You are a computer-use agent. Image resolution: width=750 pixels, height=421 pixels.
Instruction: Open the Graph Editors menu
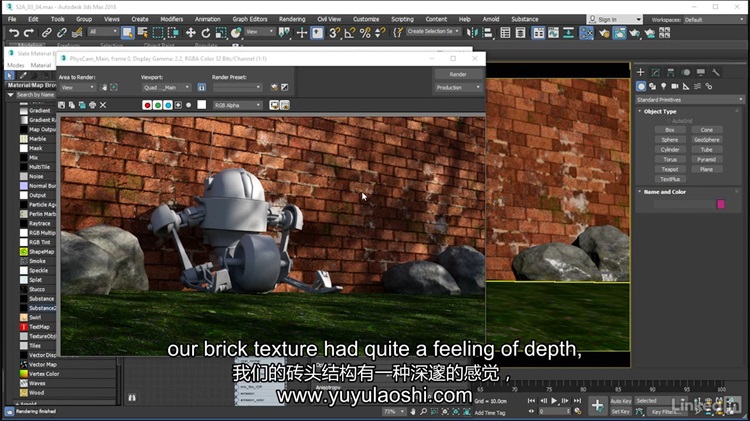click(250, 19)
